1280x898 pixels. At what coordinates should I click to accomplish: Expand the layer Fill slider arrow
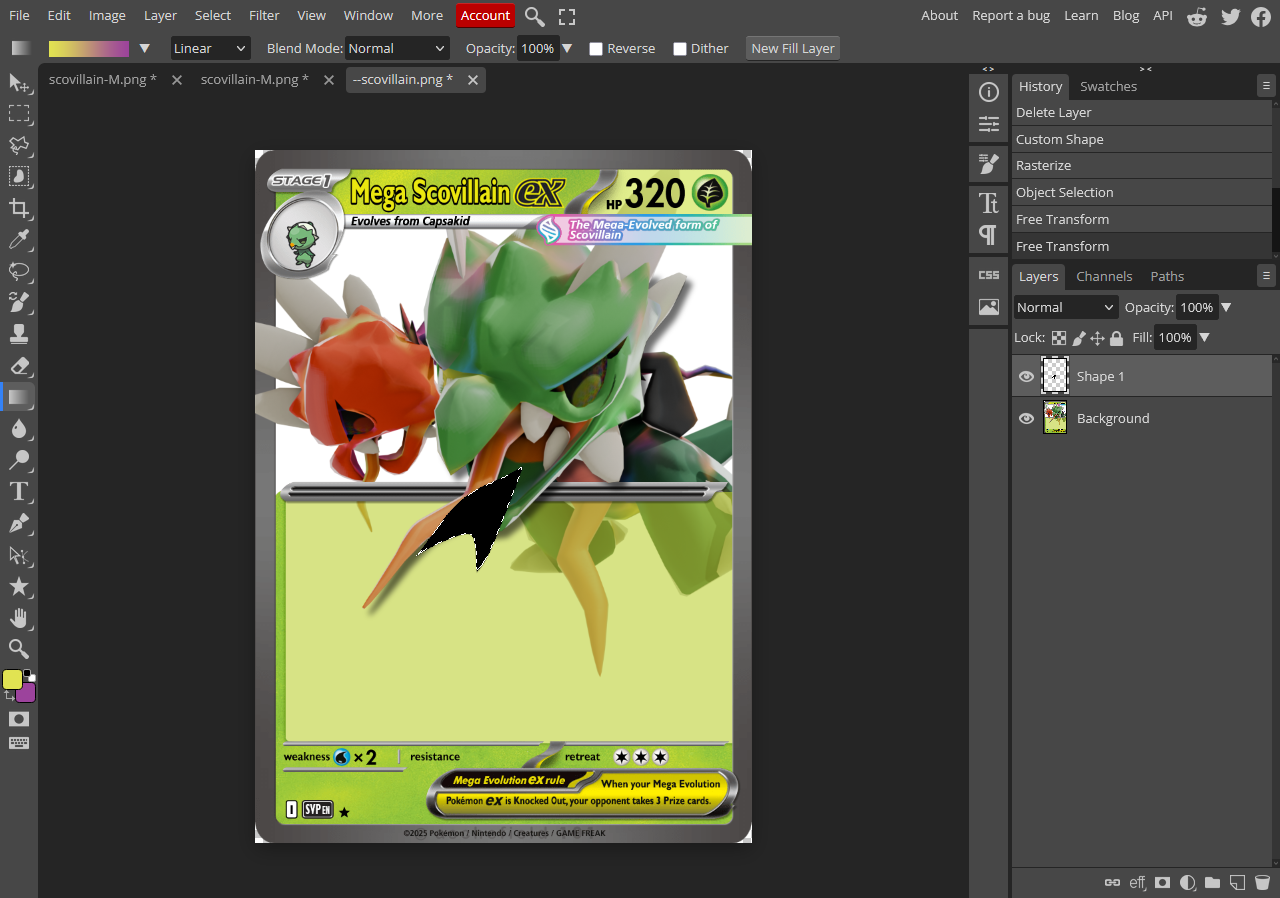[1204, 338]
